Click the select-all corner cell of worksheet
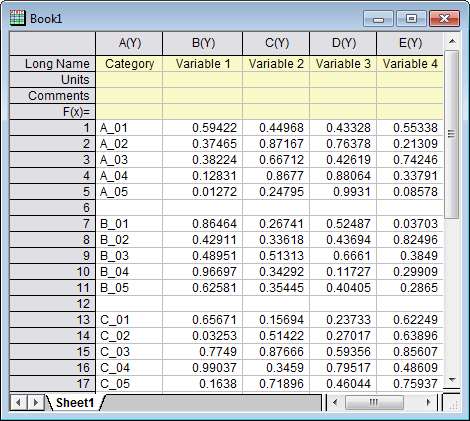Screen dimensions: 470x421 (x=53, y=43)
